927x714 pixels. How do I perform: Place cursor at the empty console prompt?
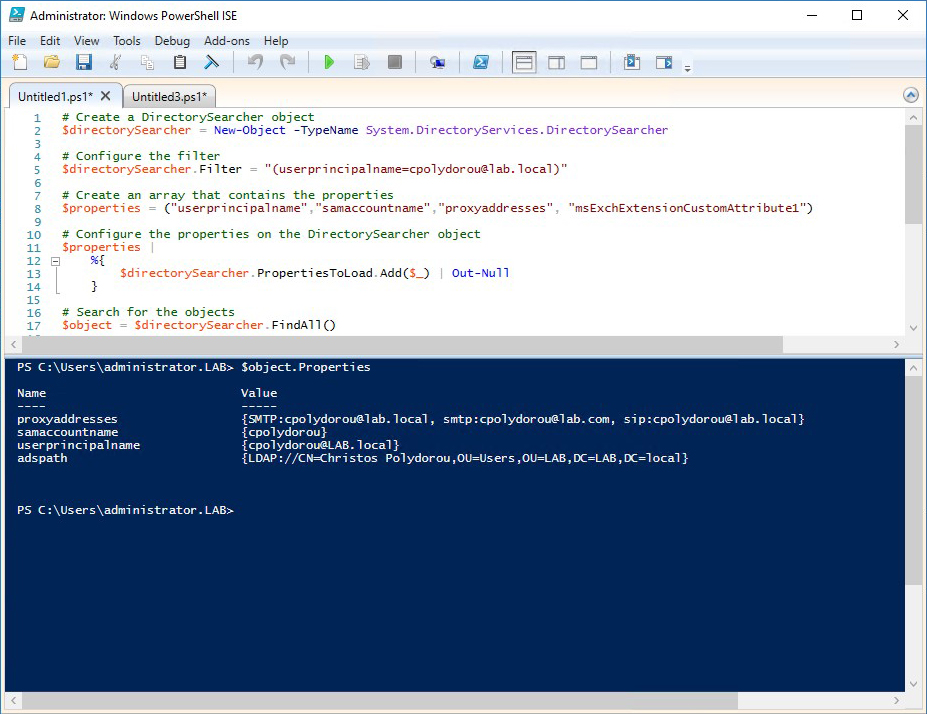[x=239, y=510]
